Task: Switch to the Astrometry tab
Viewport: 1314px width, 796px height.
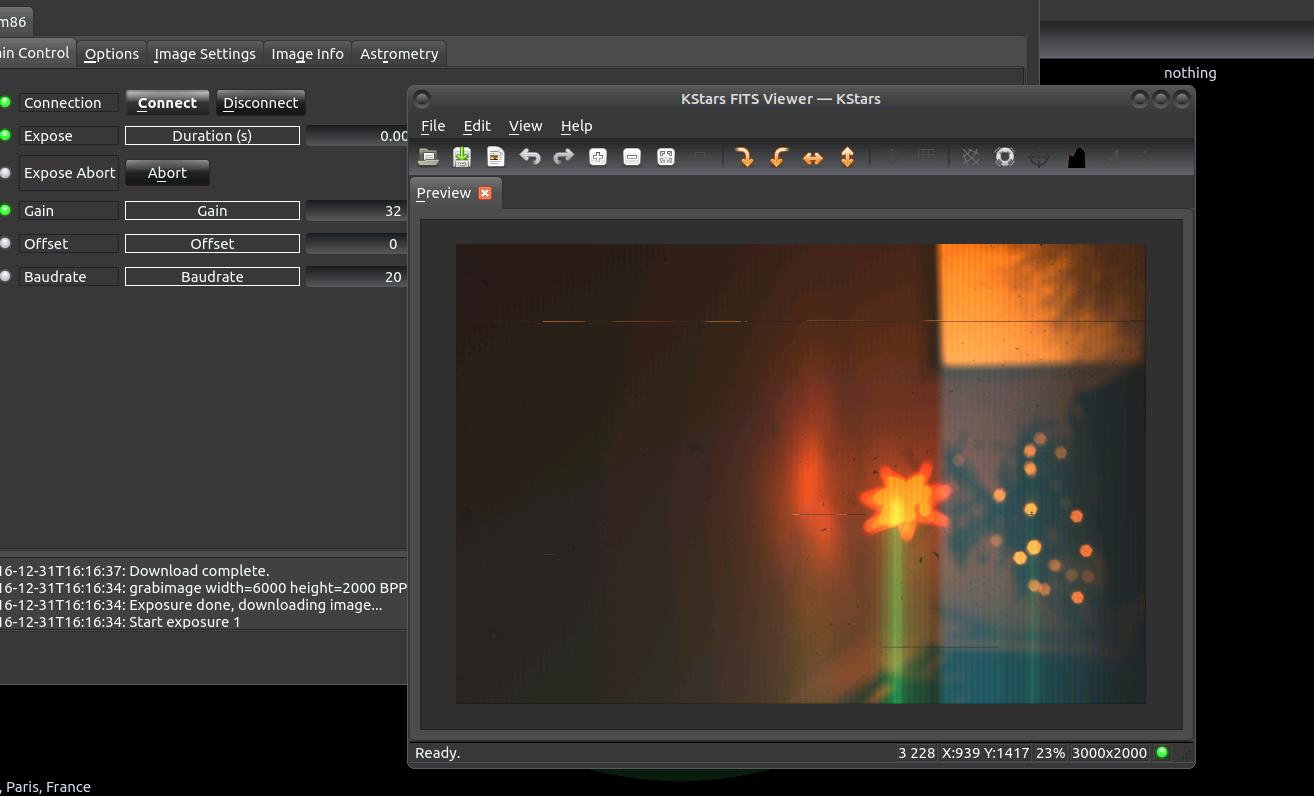Action: pyautogui.click(x=399, y=54)
